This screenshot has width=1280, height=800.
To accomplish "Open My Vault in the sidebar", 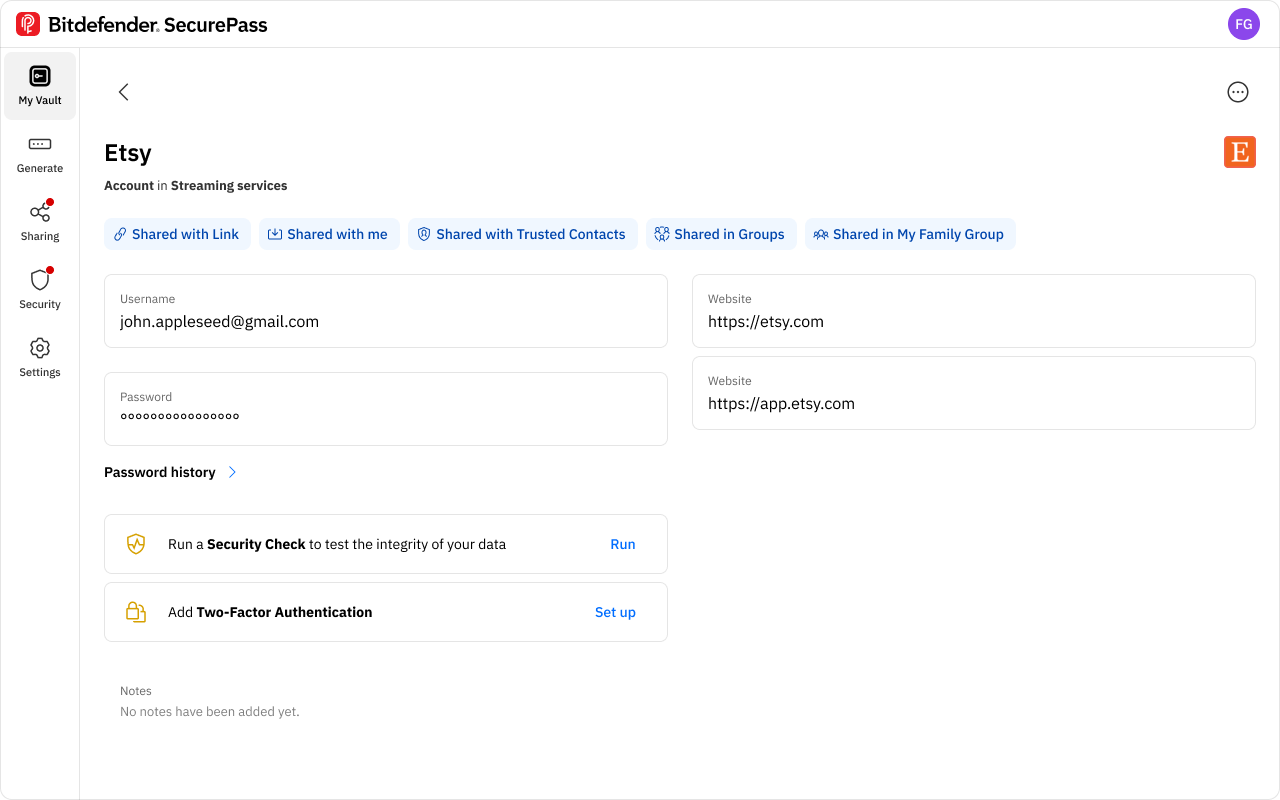I will click(40, 86).
